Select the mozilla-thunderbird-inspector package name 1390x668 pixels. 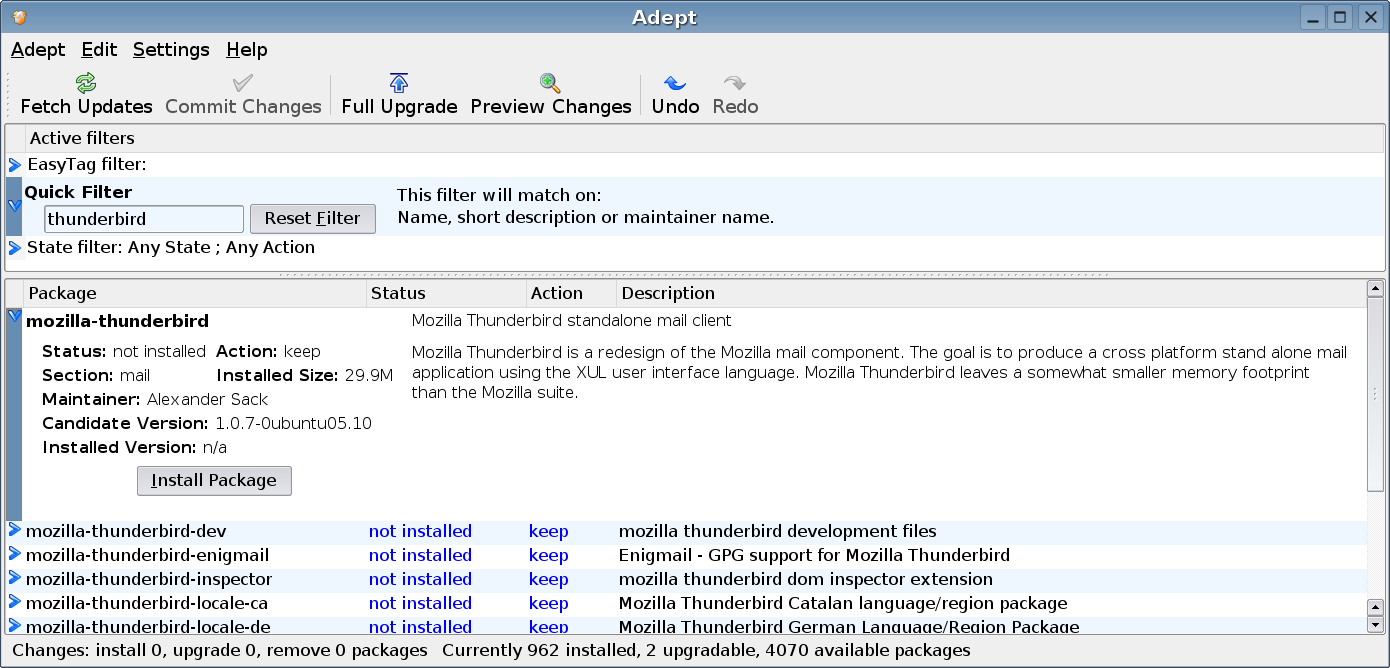point(149,579)
